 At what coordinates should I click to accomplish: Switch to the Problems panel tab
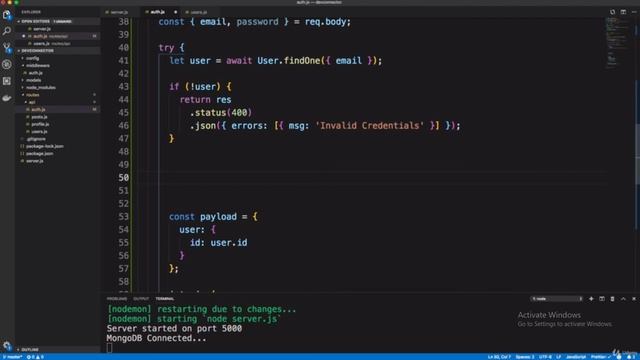pos(117,299)
